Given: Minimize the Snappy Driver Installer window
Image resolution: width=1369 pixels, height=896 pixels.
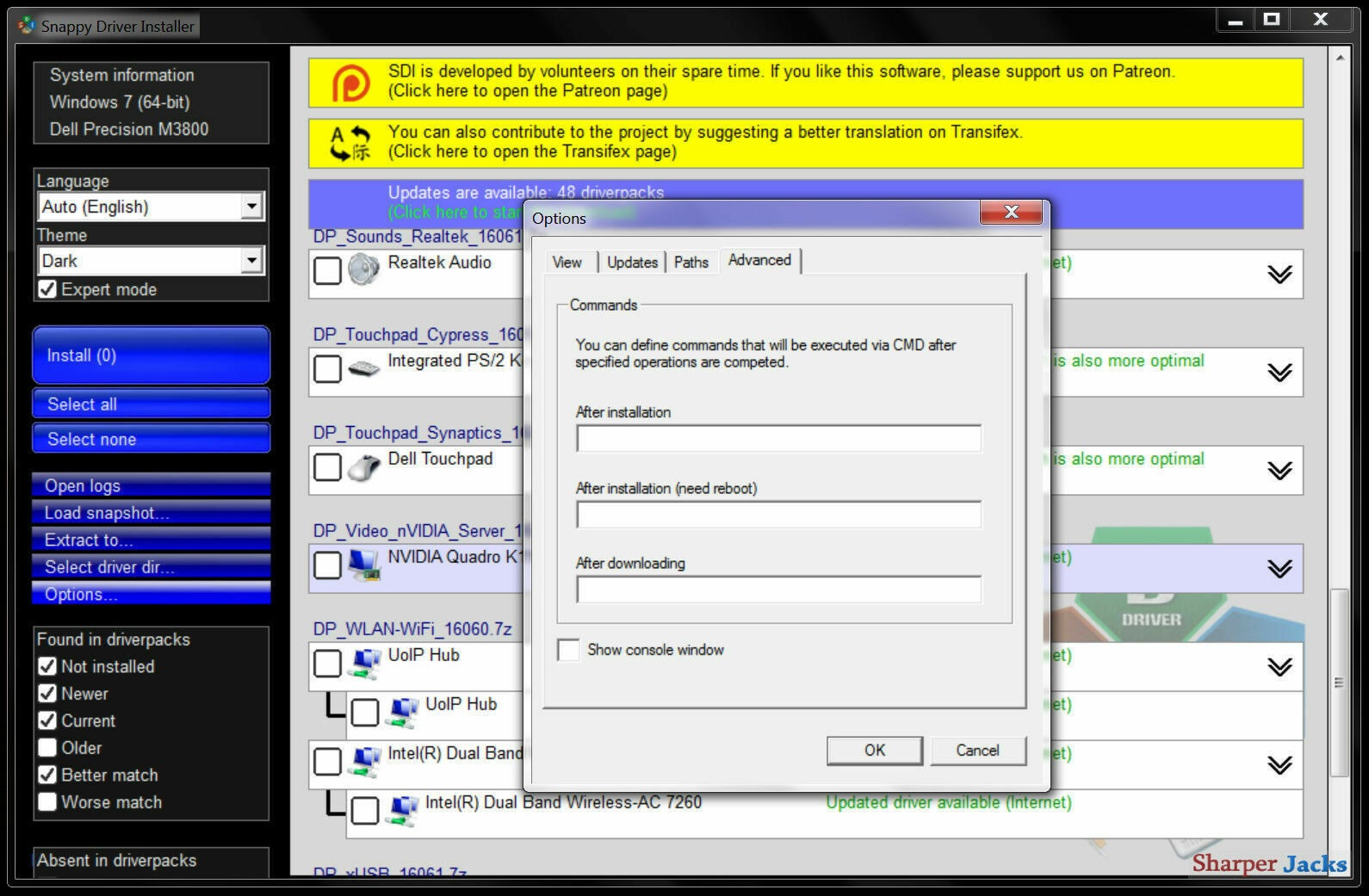Looking at the screenshot, I should [x=1236, y=20].
